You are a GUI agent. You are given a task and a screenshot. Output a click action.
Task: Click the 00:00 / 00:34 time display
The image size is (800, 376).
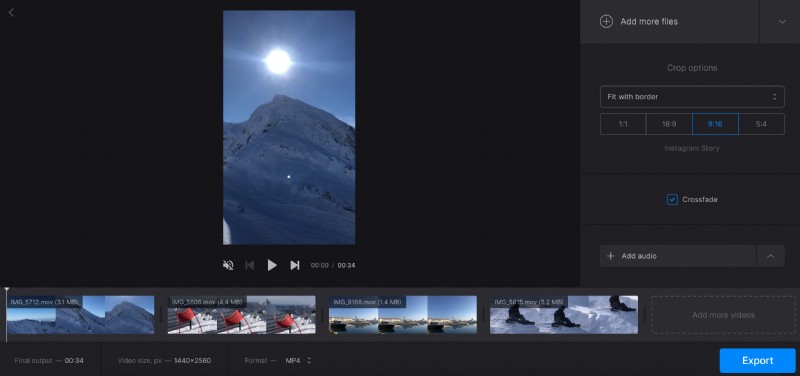tap(333, 266)
